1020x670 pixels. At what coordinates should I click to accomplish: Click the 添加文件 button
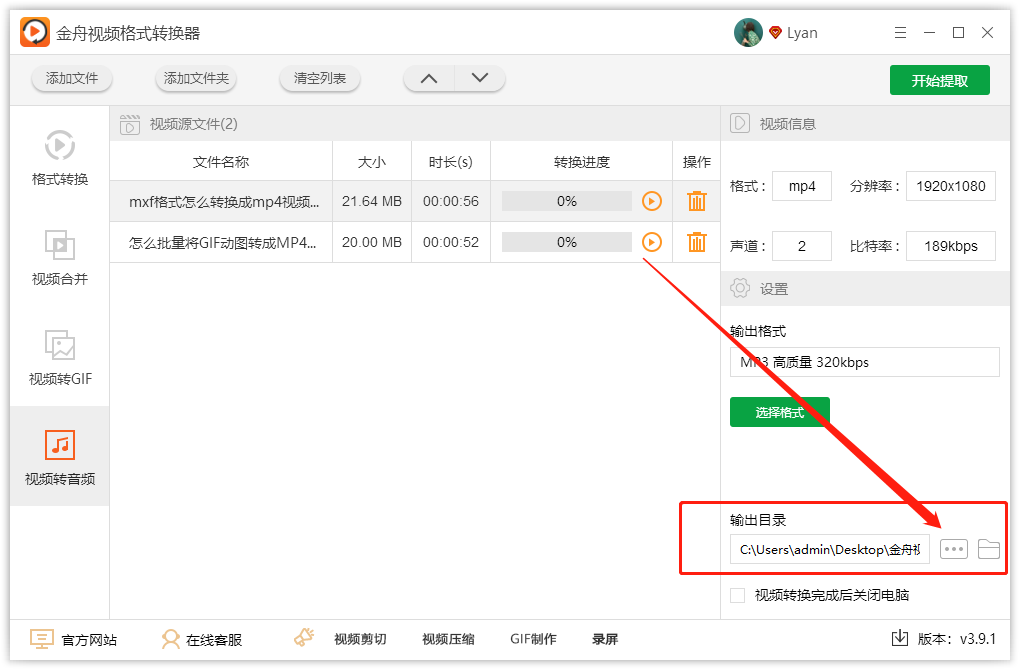pyautogui.click(x=72, y=79)
